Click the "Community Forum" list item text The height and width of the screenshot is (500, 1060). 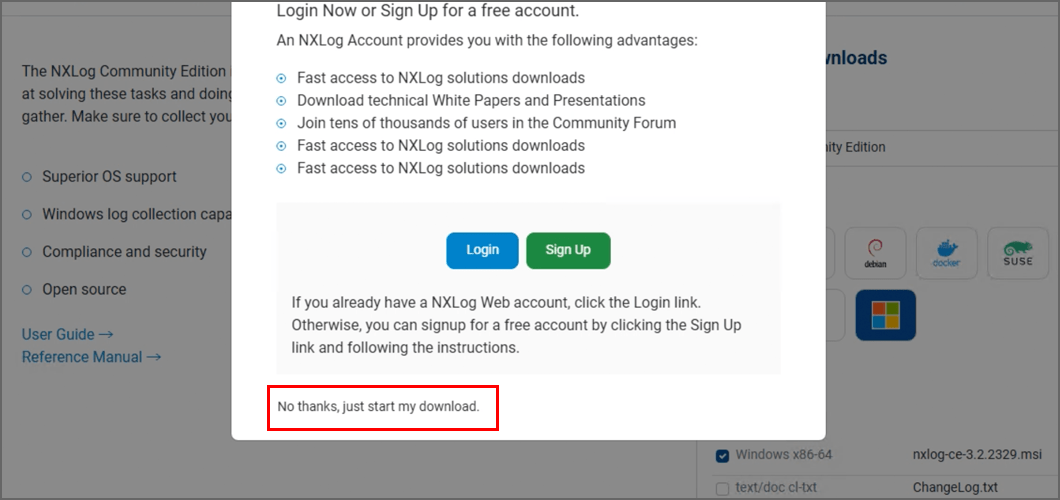[x=486, y=123]
